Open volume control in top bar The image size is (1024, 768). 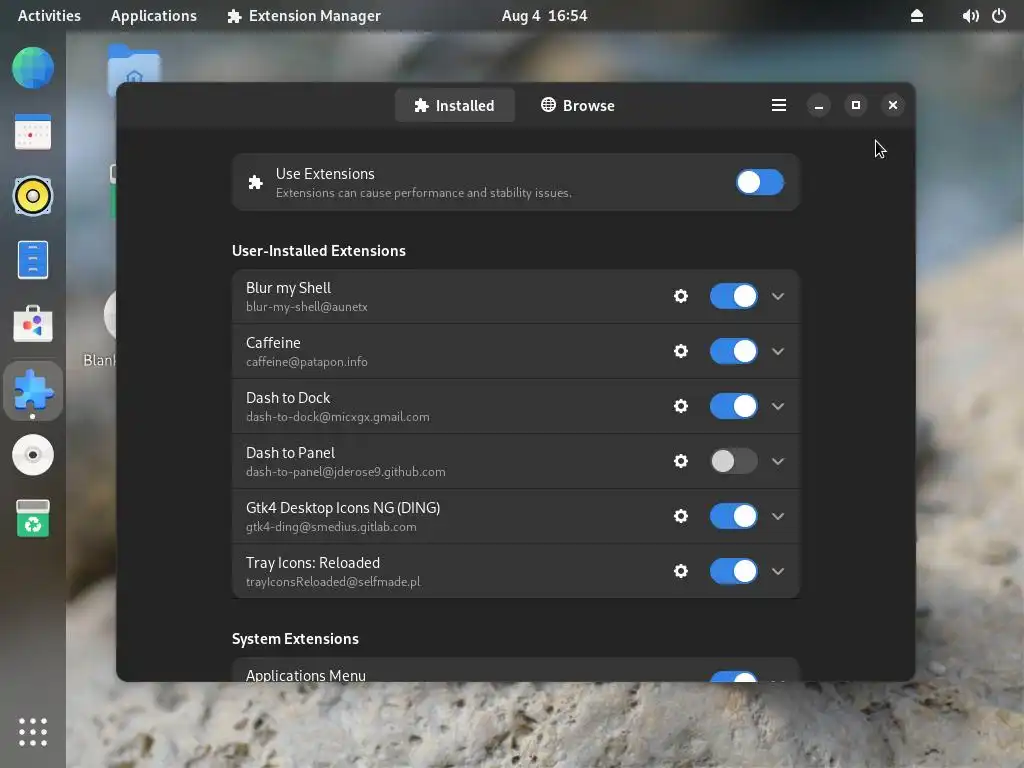pyautogui.click(x=970, y=16)
